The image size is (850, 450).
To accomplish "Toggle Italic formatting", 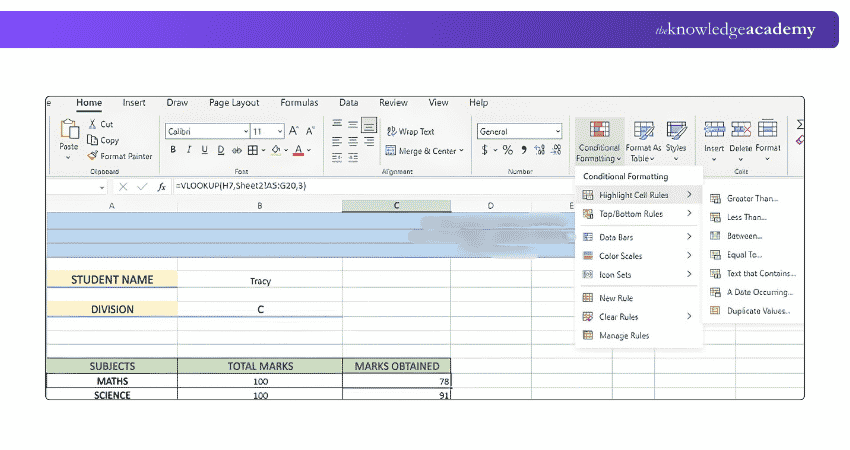I will tap(188, 150).
